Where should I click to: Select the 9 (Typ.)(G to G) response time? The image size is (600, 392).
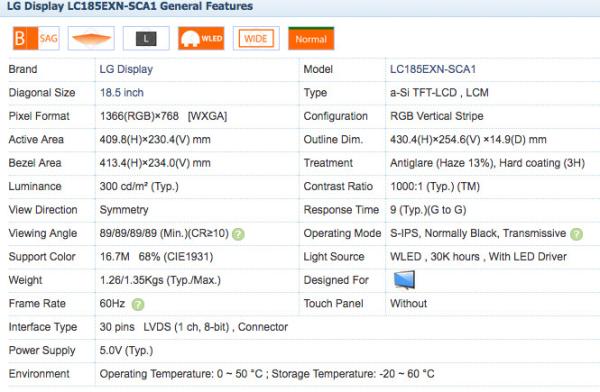[428, 210]
